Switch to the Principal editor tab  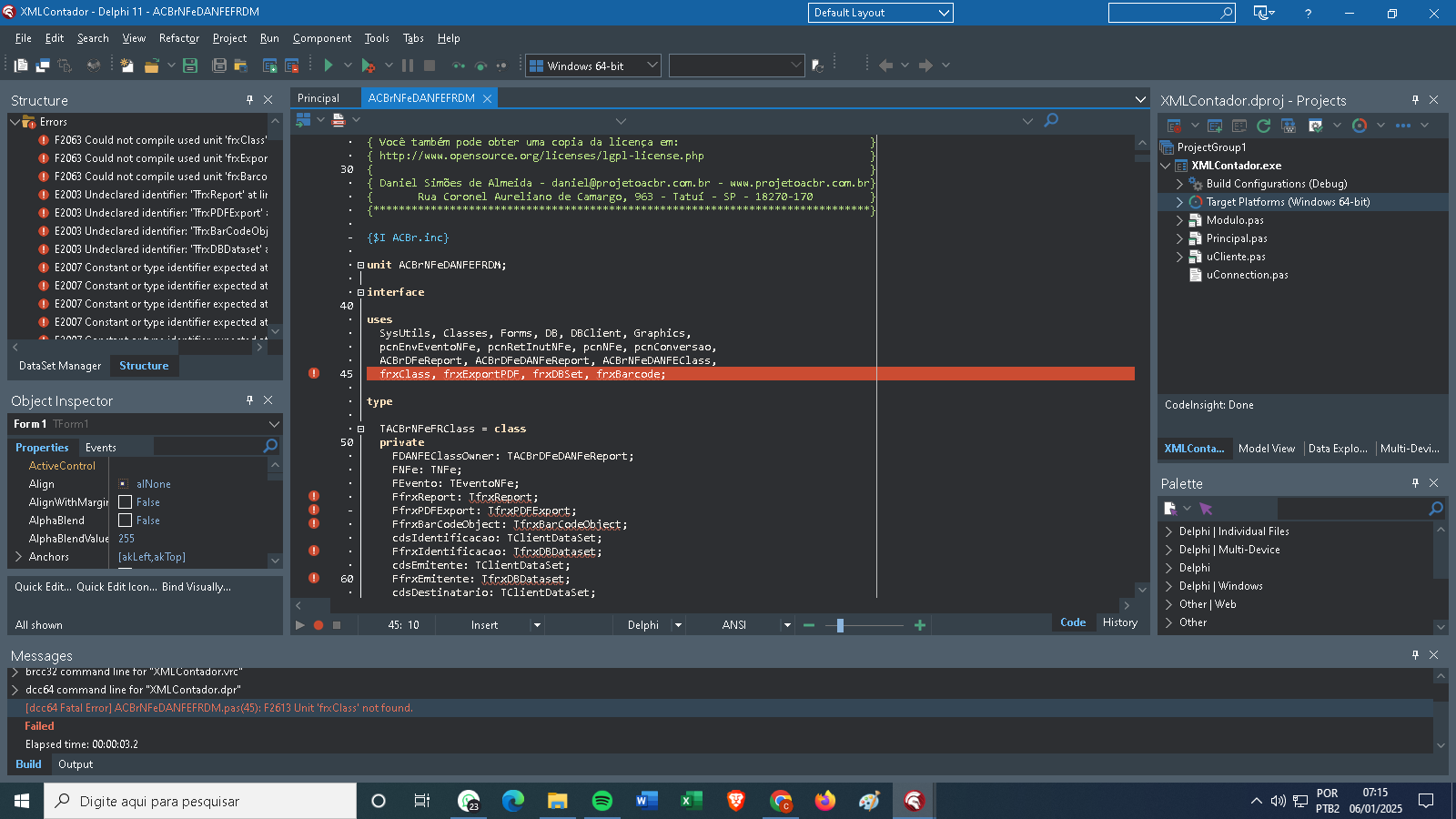click(318, 98)
